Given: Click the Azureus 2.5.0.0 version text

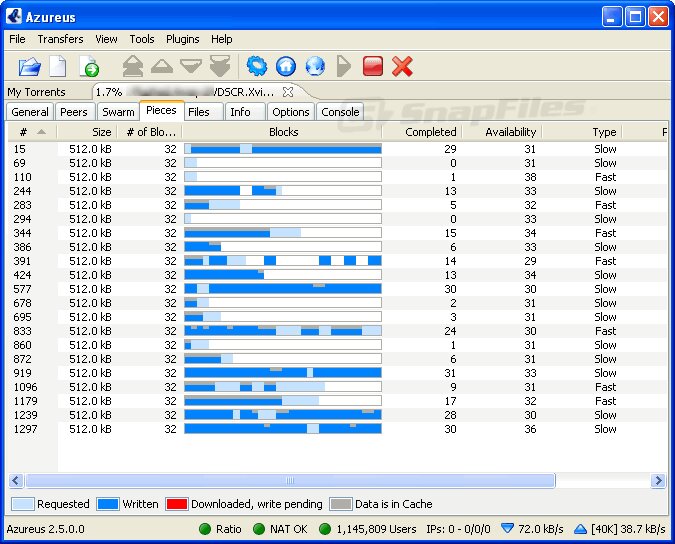Looking at the screenshot, I should point(46,529).
